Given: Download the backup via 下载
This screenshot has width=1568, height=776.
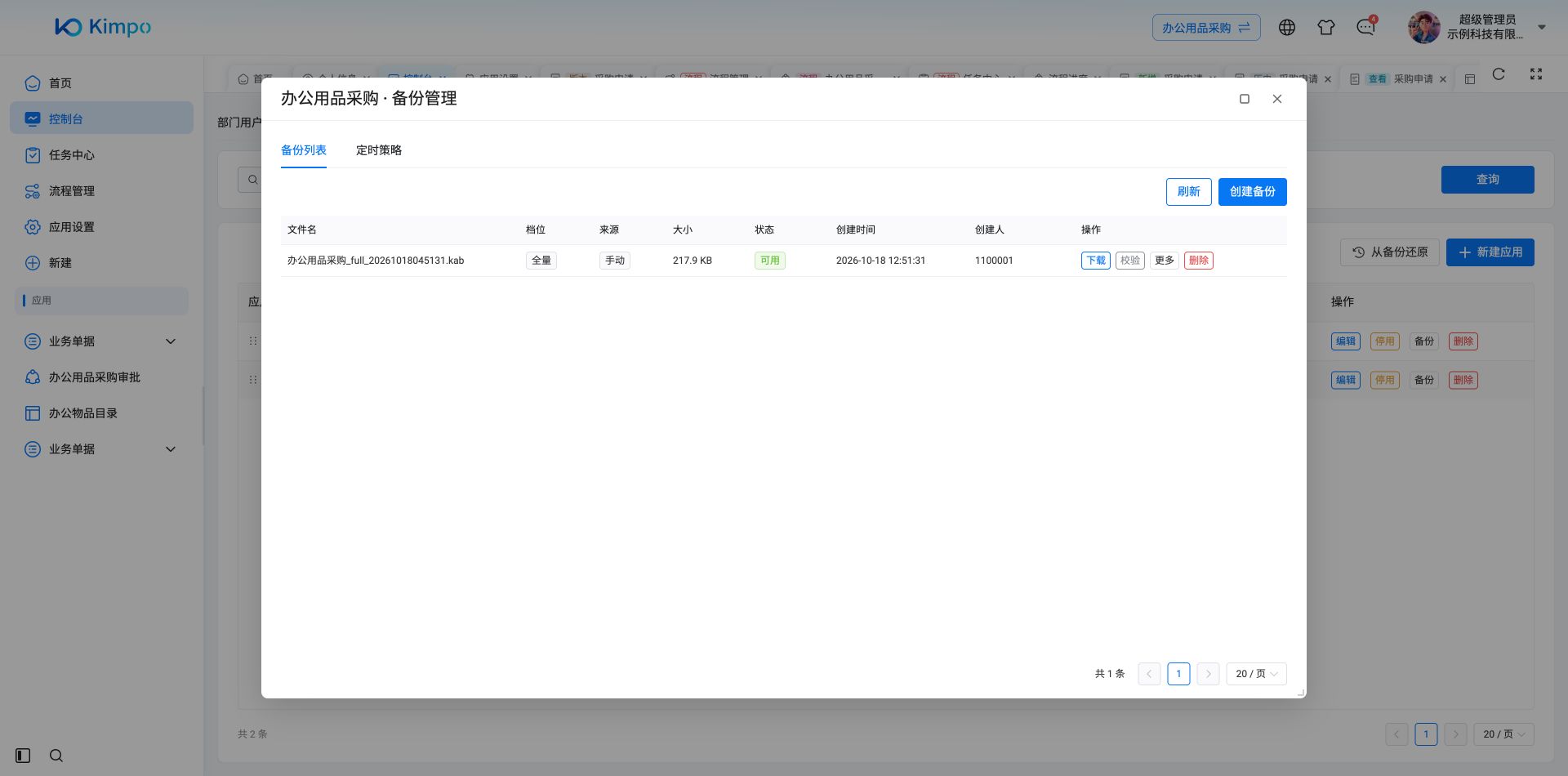Looking at the screenshot, I should (x=1096, y=261).
